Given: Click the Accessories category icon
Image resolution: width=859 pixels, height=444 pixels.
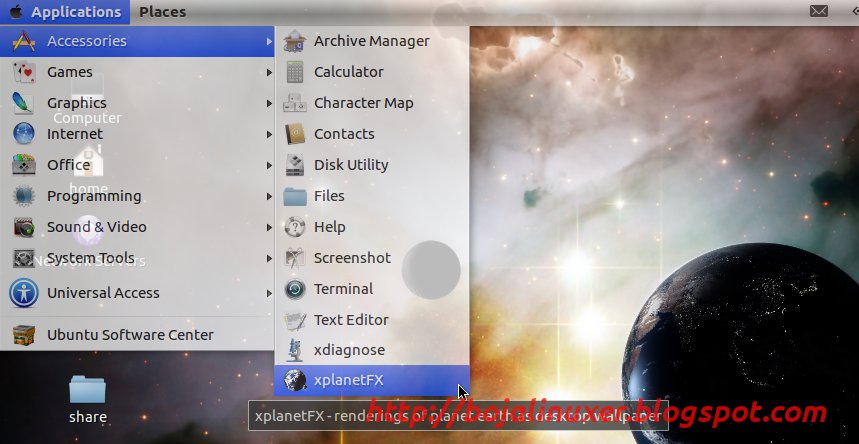Looking at the screenshot, I should click(x=24, y=41).
